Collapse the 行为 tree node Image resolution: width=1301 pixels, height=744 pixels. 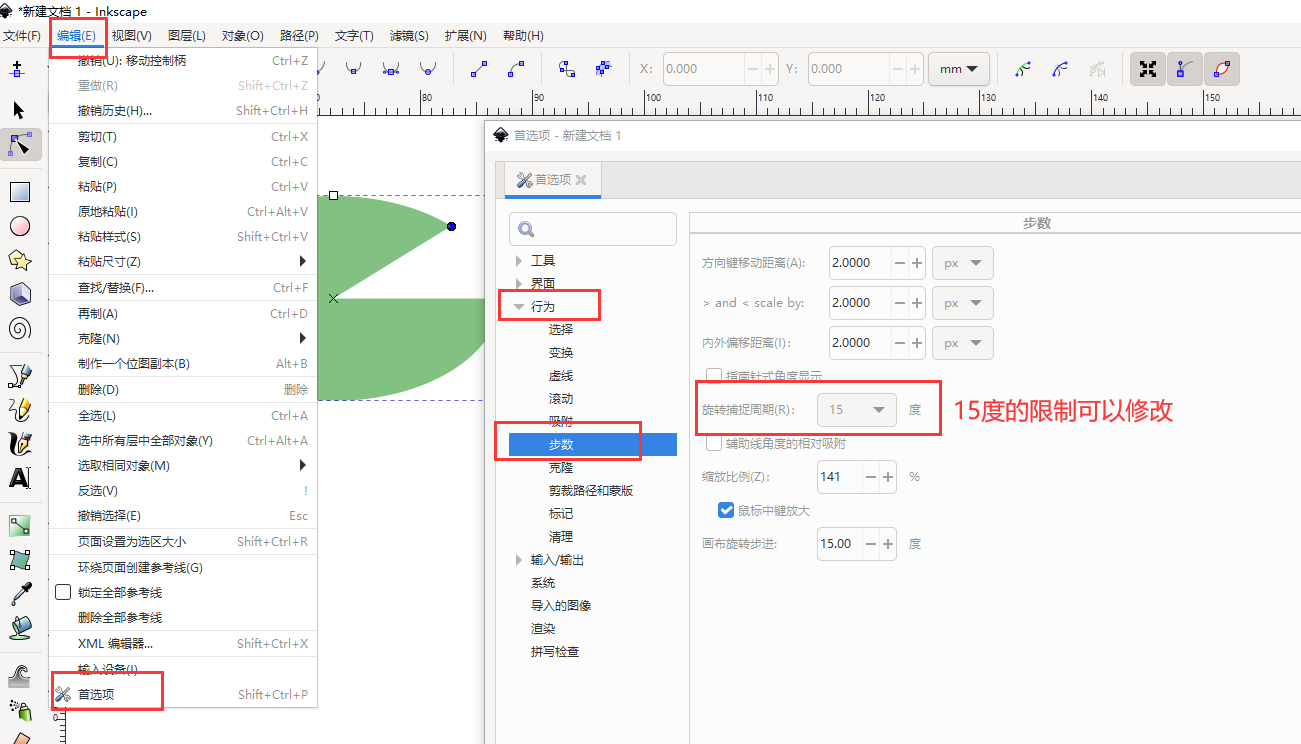(x=518, y=307)
